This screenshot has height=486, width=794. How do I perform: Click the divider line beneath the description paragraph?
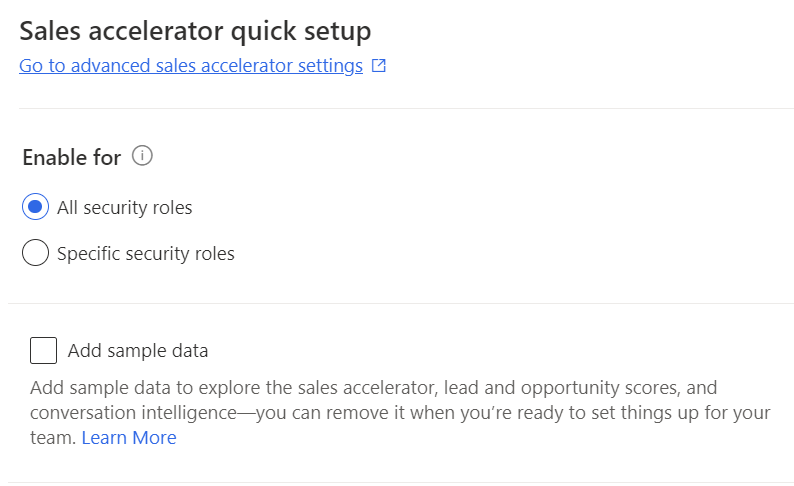(400, 482)
